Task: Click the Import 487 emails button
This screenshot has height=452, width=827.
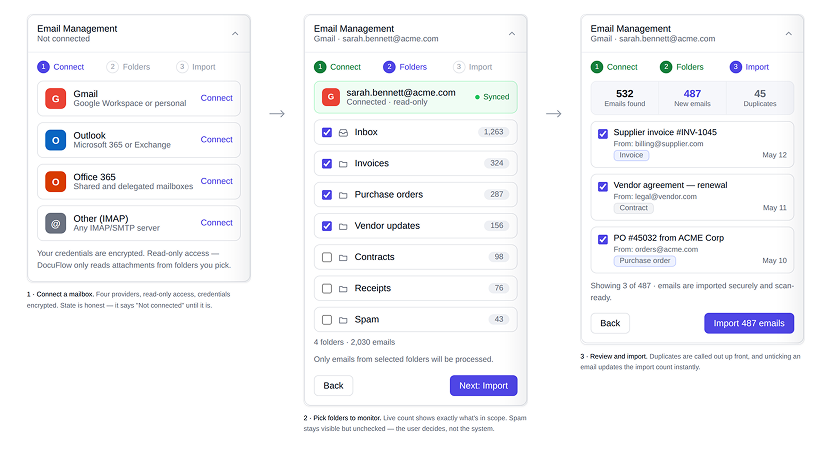Action: coord(749,323)
